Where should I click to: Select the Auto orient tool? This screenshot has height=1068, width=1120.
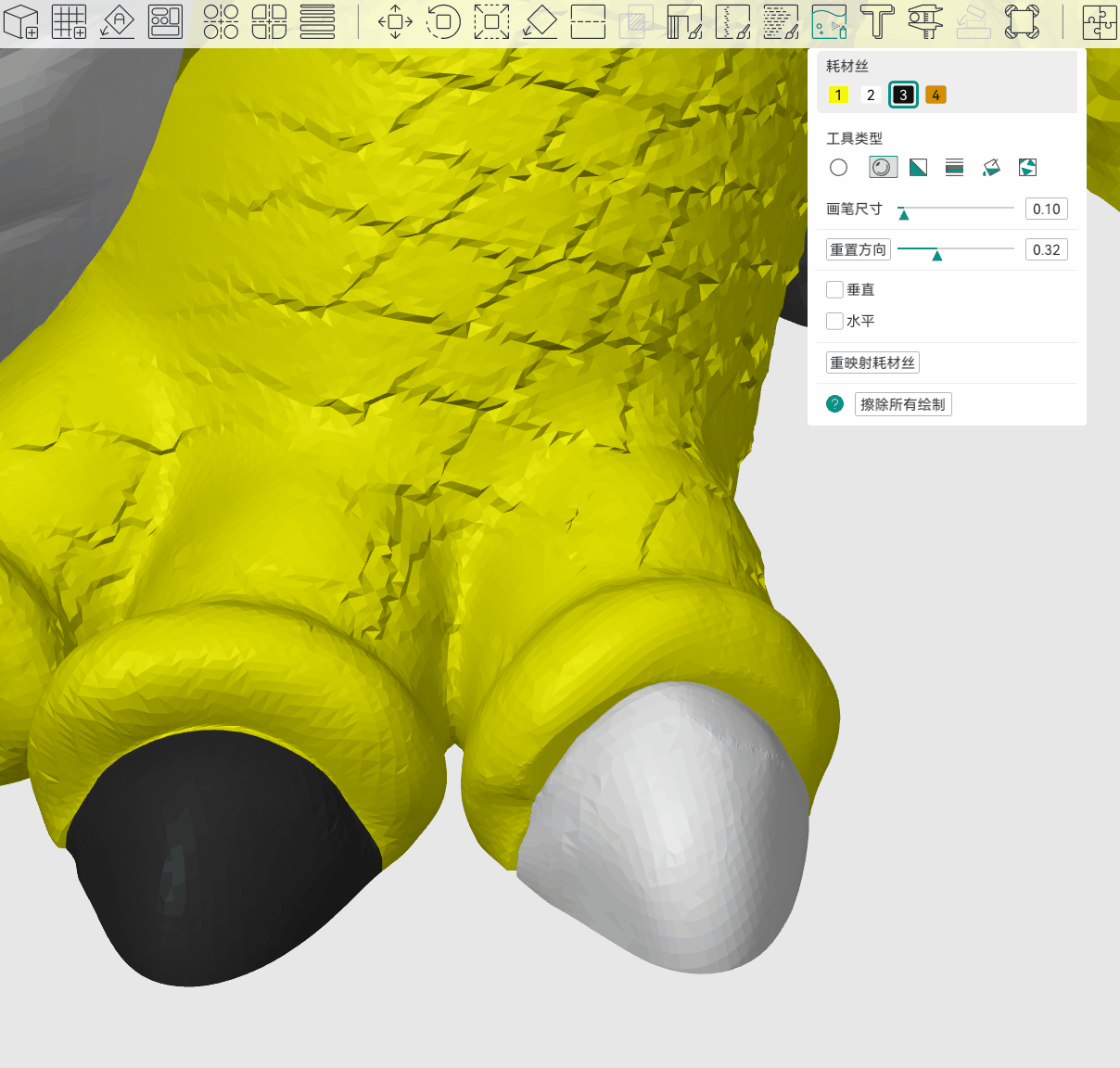pyautogui.click(x=118, y=21)
